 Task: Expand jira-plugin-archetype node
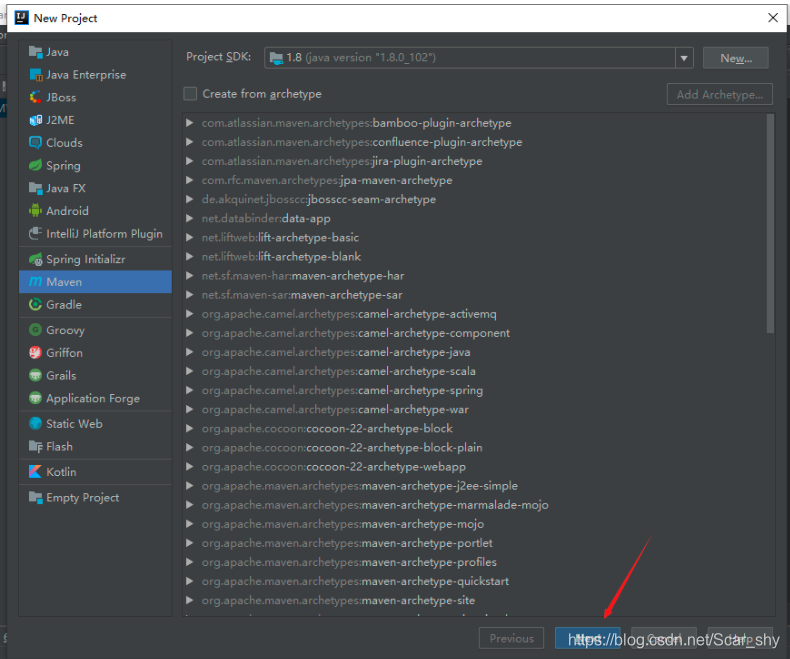click(189, 161)
